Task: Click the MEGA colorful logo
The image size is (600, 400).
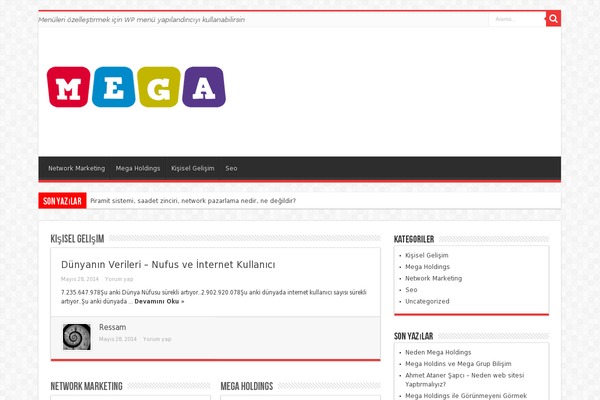Action: click(x=136, y=87)
